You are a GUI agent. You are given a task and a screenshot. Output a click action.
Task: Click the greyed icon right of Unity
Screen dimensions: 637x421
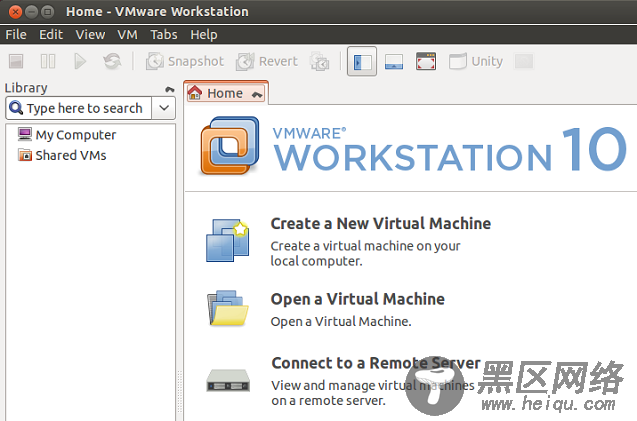pyautogui.click(x=524, y=61)
